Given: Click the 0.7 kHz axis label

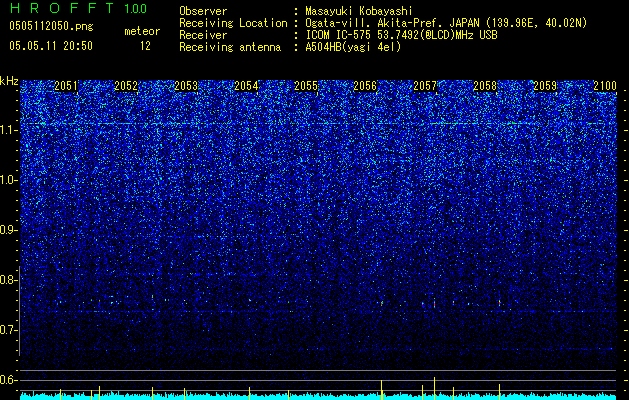Looking at the screenshot, I should [x=9, y=330].
